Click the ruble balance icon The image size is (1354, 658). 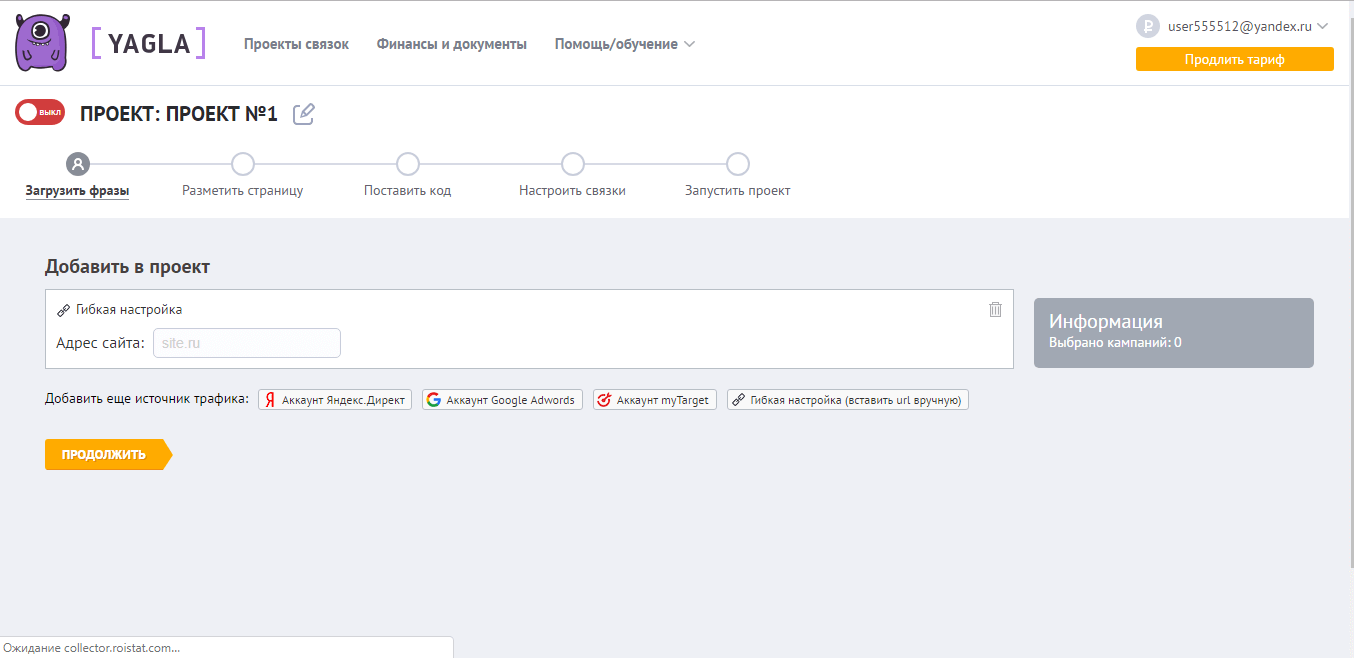coord(1148,26)
